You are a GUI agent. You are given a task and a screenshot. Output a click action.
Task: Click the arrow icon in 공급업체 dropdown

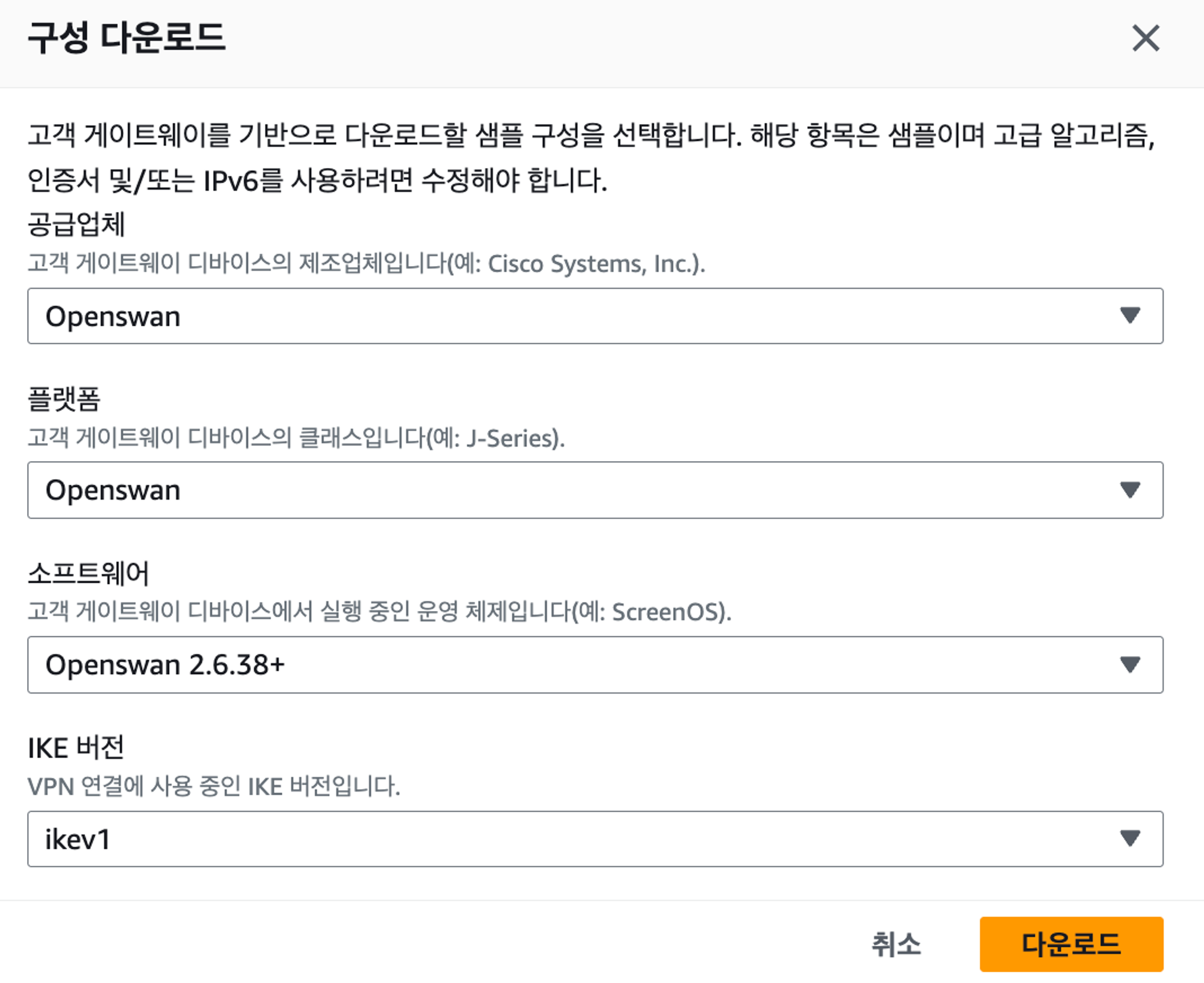tap(1130, 315)
